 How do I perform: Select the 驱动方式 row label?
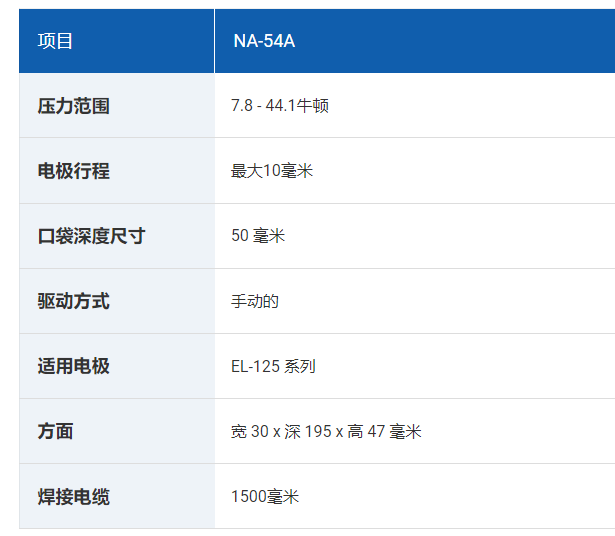click(73, 301)
